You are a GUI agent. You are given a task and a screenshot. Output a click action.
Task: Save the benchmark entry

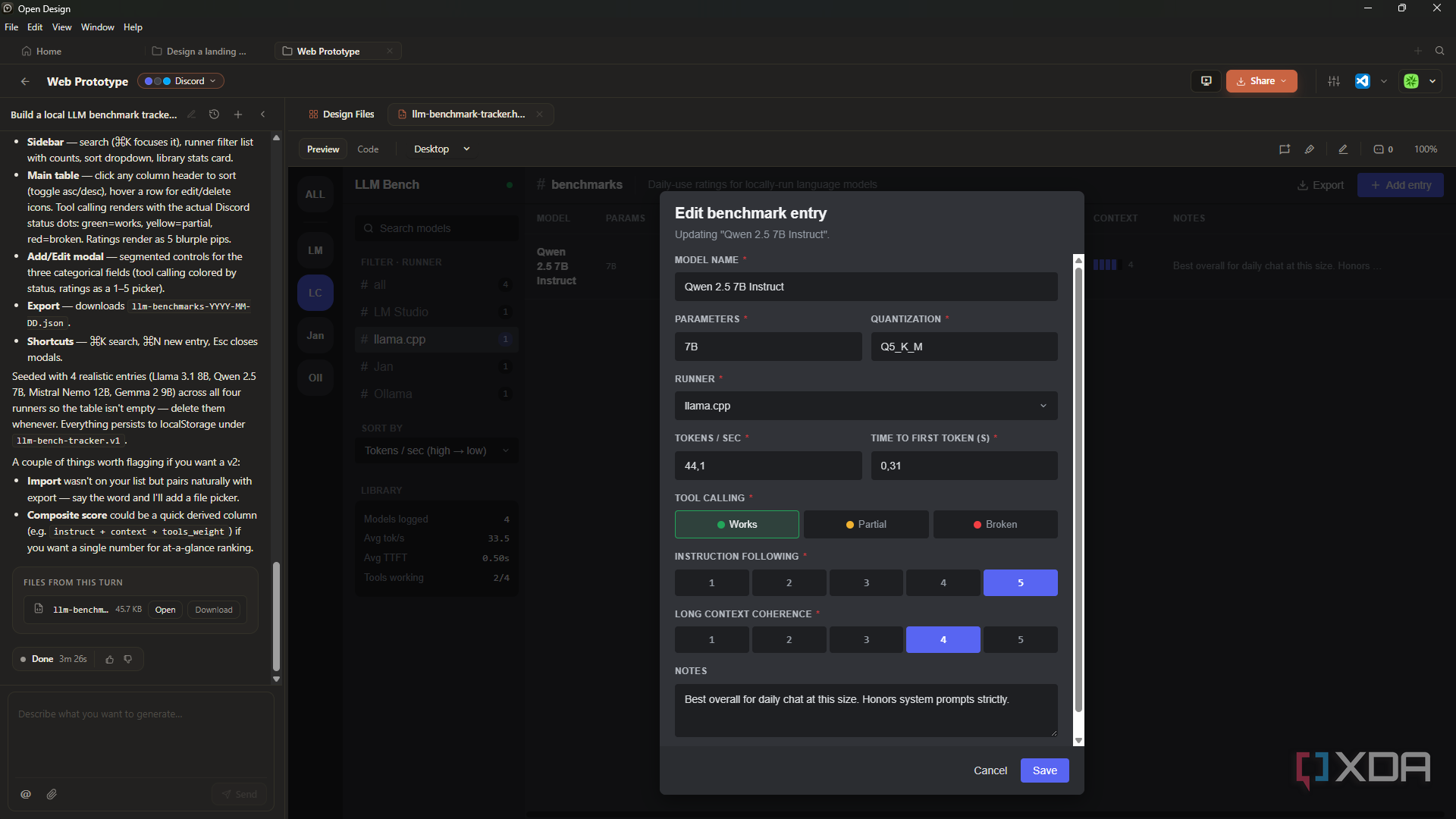(x=1044, y=770)
